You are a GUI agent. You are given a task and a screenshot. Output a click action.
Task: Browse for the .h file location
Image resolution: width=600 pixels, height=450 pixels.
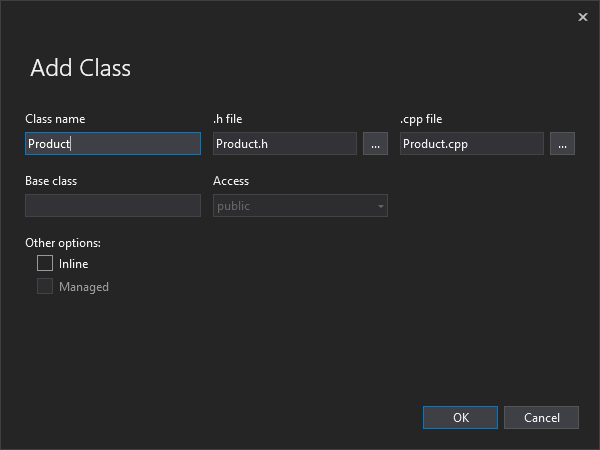[x=375, y=143]
